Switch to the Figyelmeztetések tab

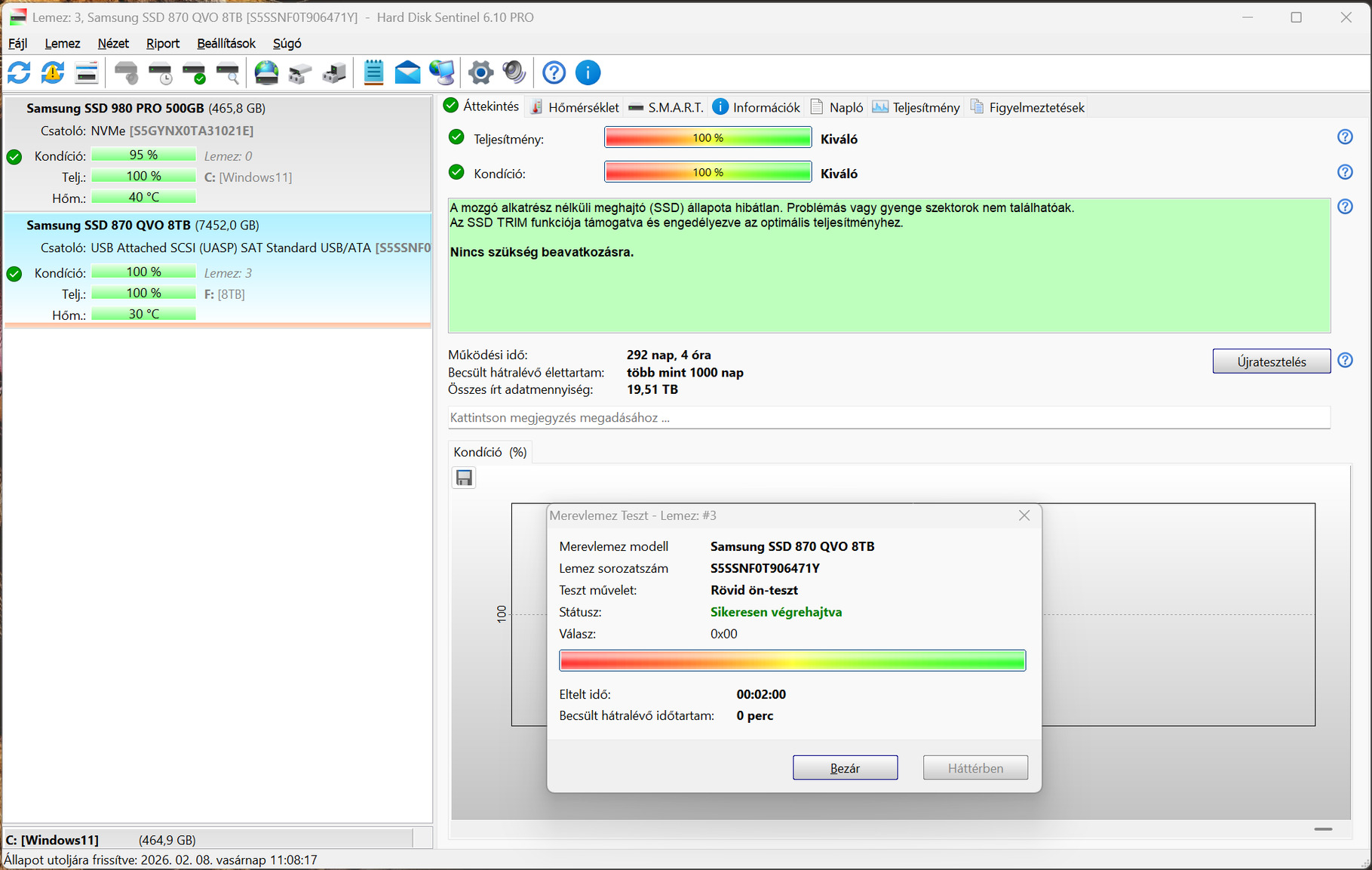click(x=1027, y=107)
